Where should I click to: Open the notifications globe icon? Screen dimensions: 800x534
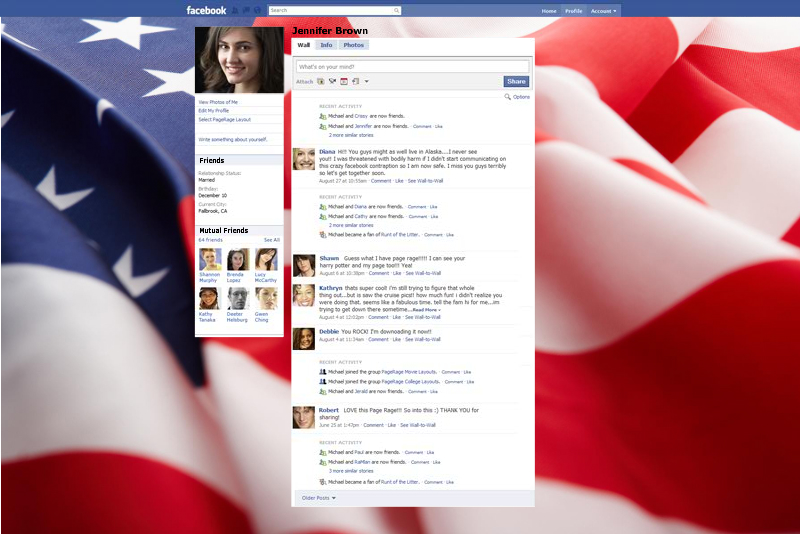pos(256,10)
